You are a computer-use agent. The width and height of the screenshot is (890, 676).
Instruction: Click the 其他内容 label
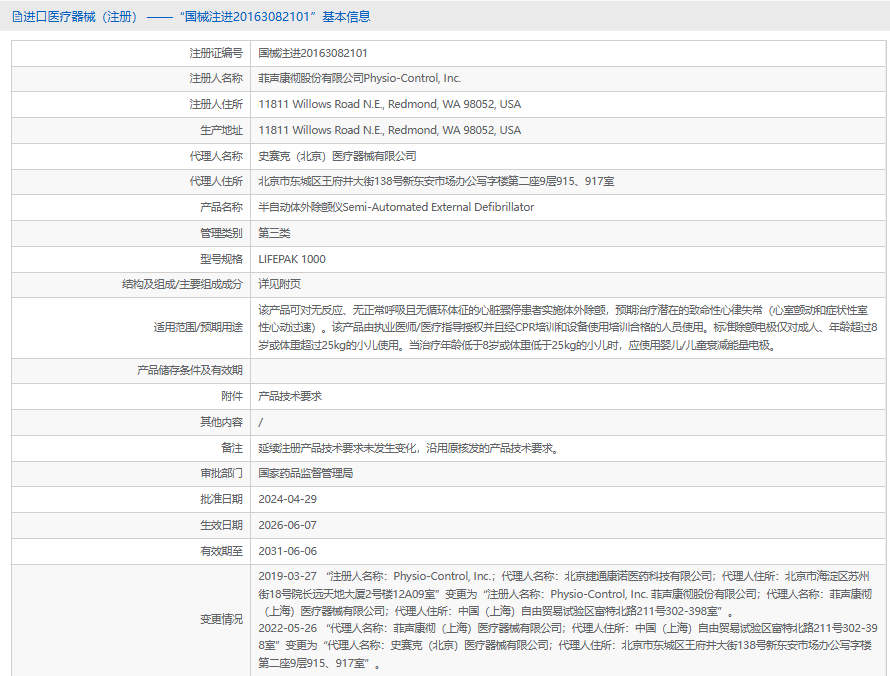click(x=221, y=422)
